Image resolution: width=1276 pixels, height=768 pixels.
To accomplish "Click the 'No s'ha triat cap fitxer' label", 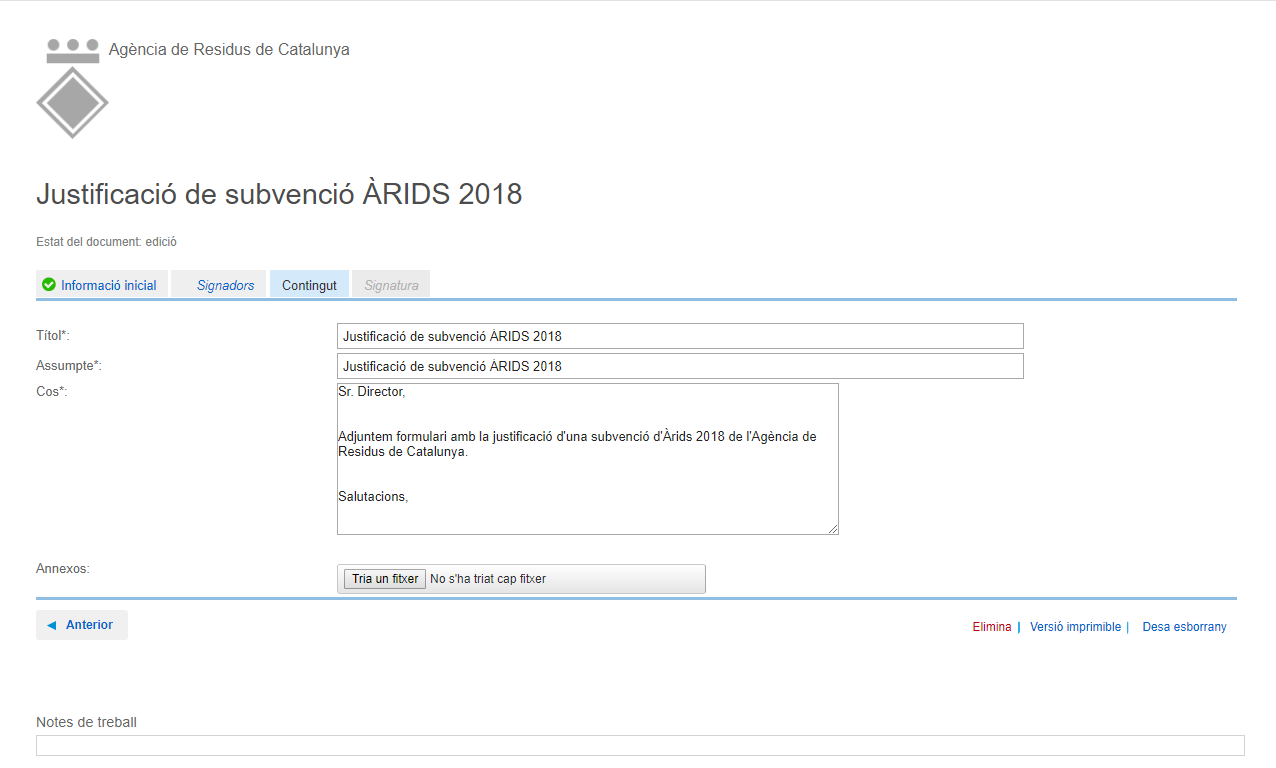I will (488, 579).
